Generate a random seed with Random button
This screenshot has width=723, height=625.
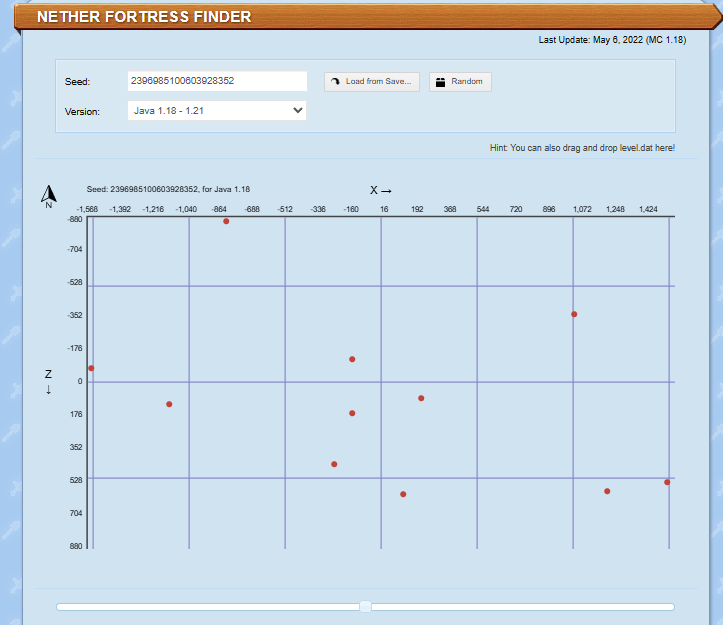tap(460, 82)
